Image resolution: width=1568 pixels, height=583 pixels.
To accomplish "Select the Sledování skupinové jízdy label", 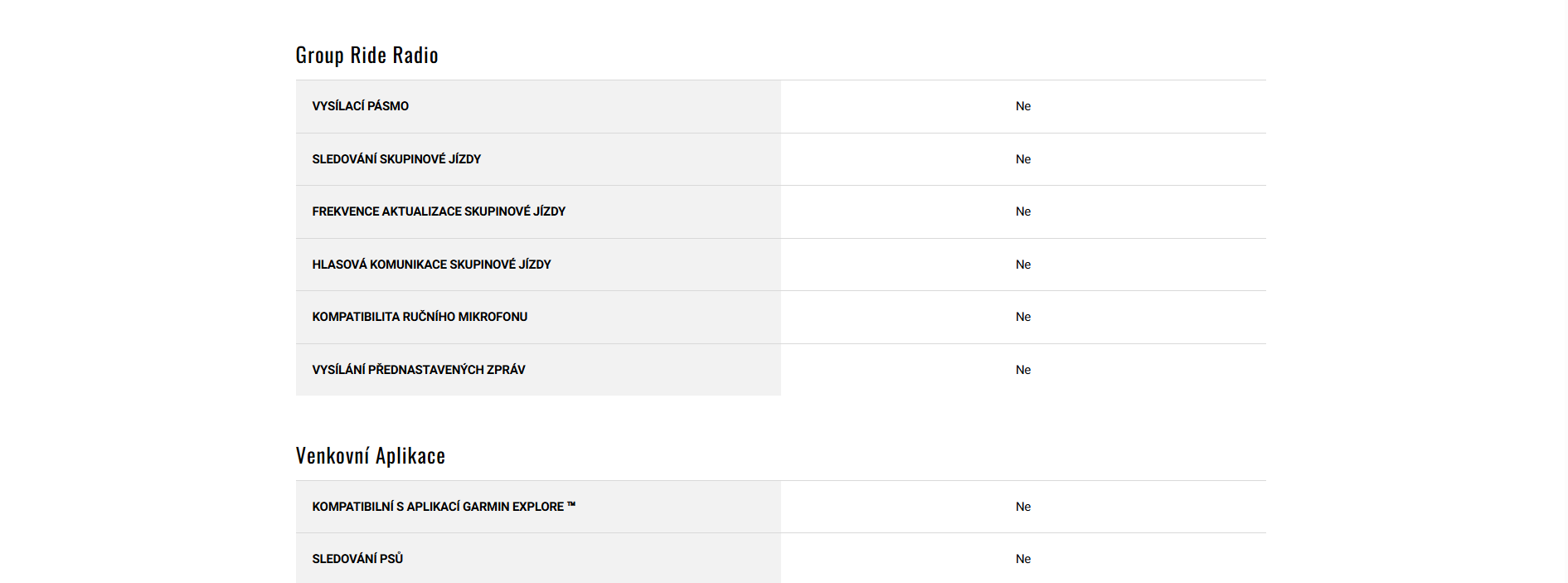I will (x=396, y=159).
